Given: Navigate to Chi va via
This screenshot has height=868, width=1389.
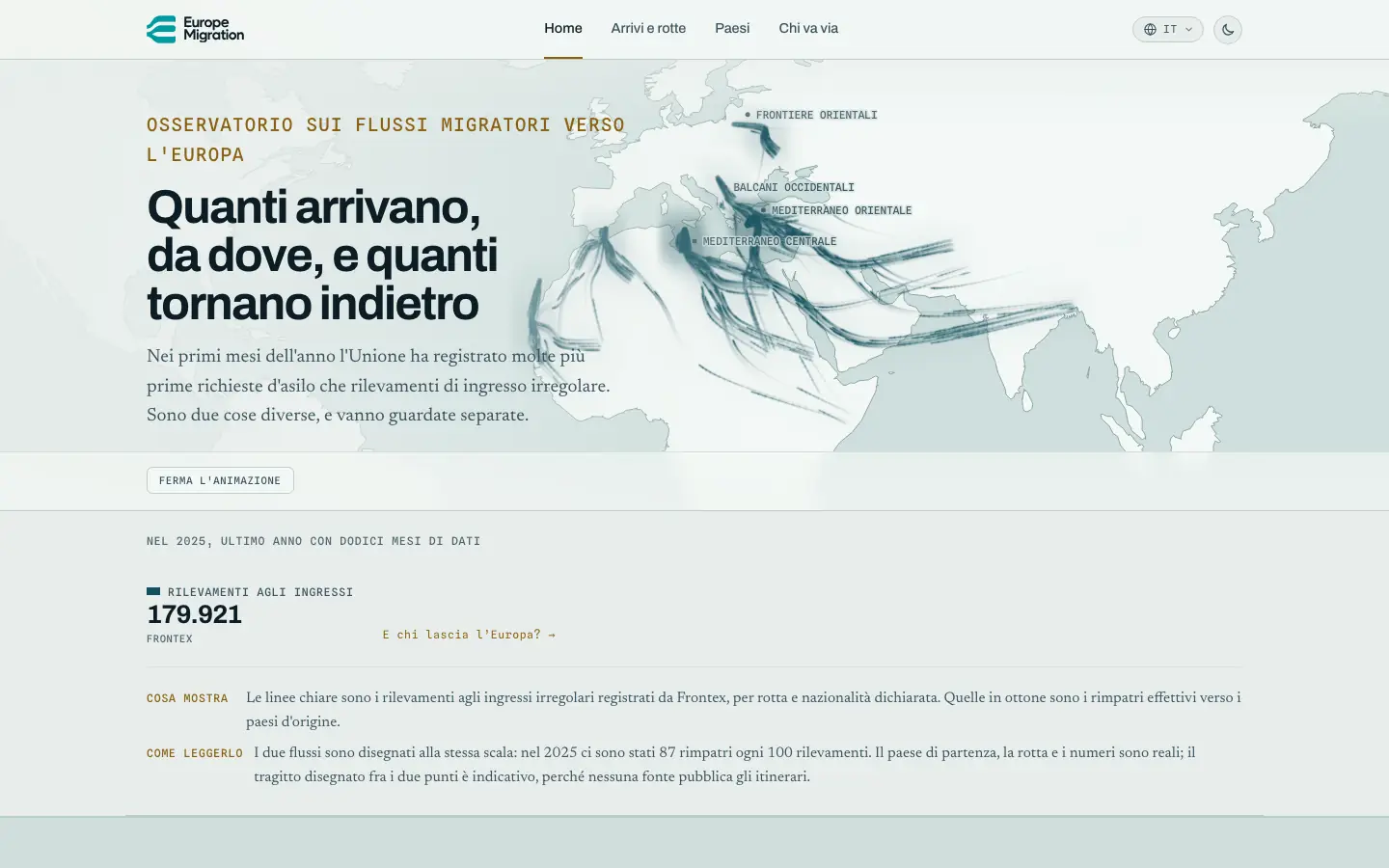Looking at the screenshot, I should pyautogui.click(x=808, y=29).
